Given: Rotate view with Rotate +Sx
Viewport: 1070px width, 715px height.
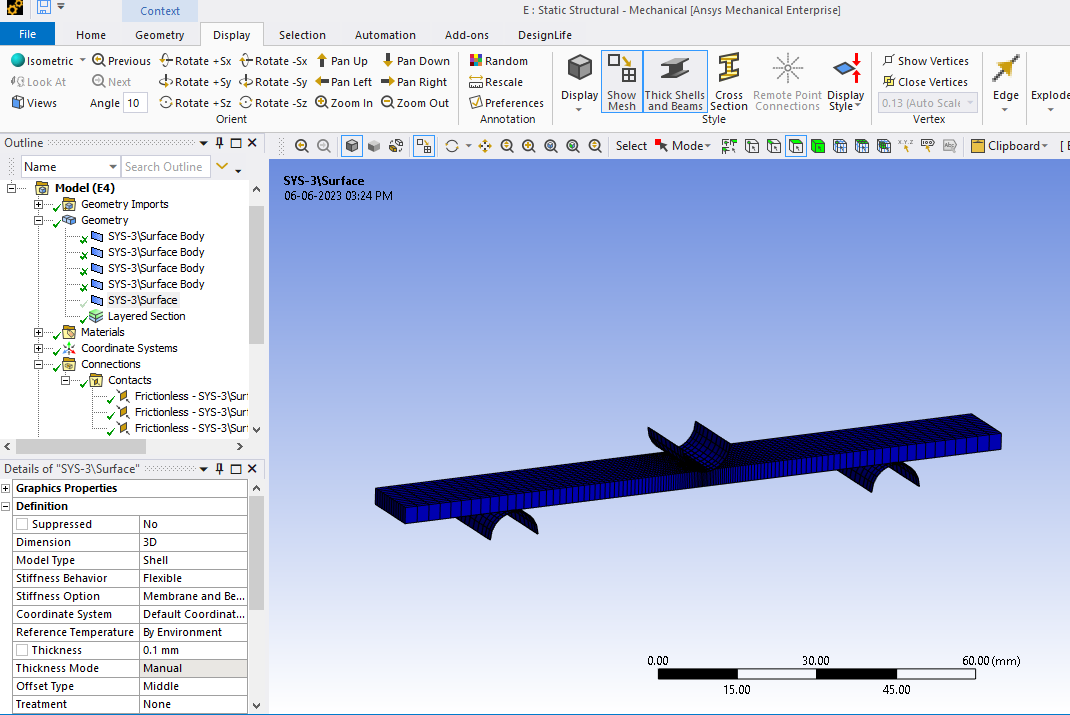Looking at the screenshot, I should (196, 61).
